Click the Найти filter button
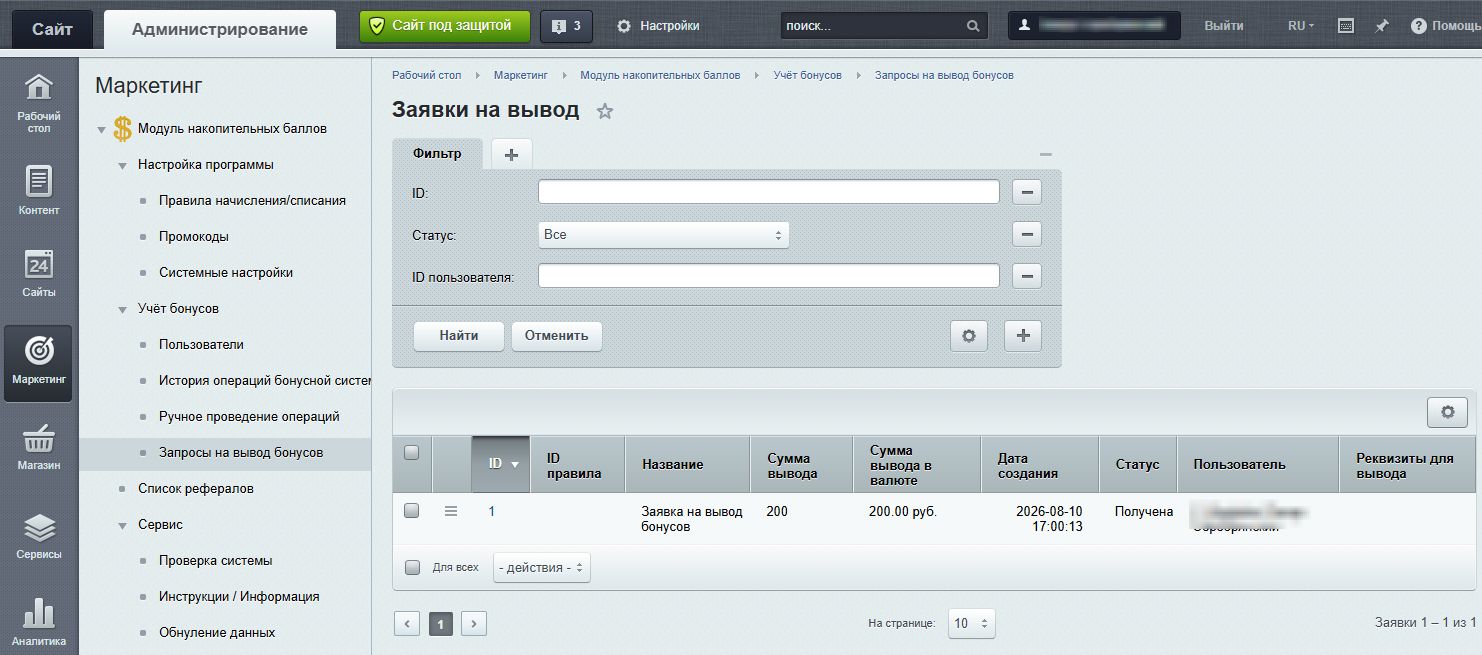Screen dimensions: 1482x655 [459, 336]
